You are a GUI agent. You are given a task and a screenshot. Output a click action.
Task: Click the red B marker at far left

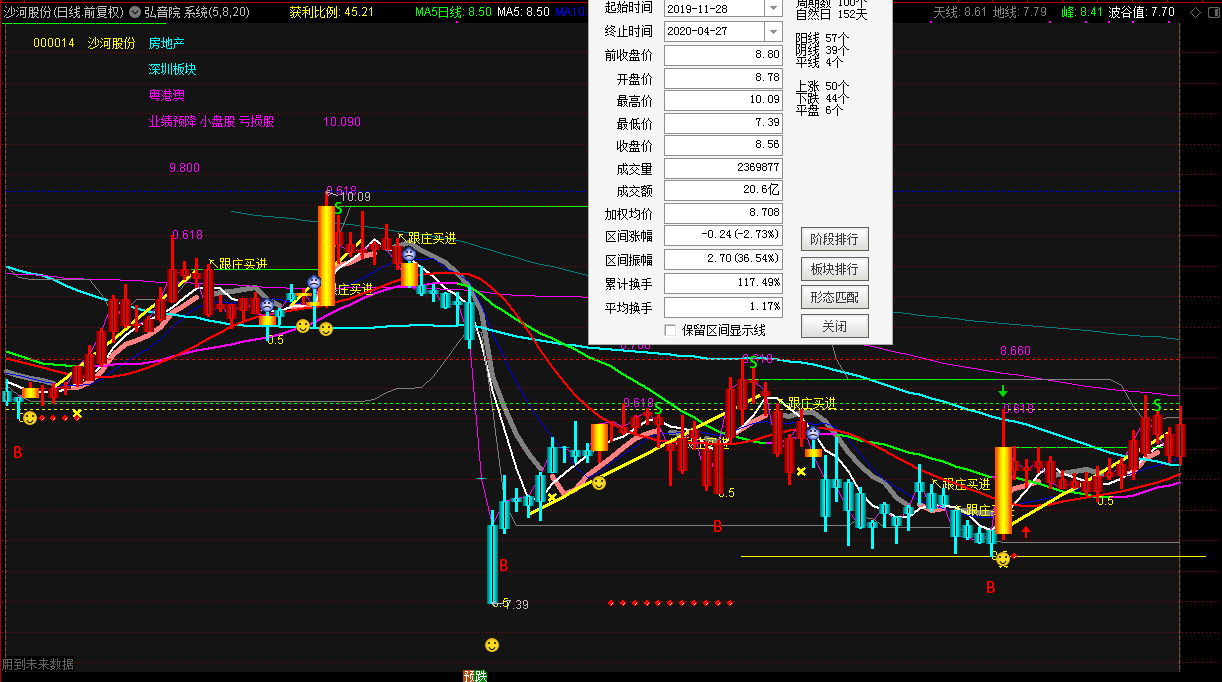pos(17,452)
